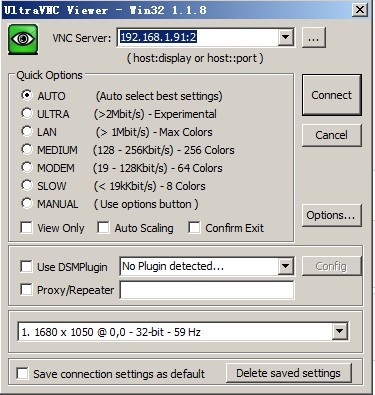Toggle the Auto Scaling checkbox
The height and width of the screenshot is (395, 375).
click(x=103, y=228)
